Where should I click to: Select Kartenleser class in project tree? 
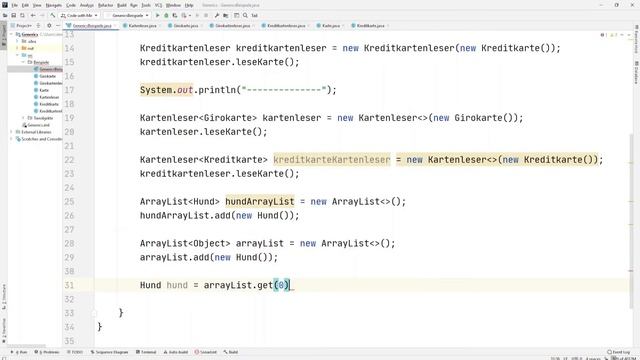(x=47, y=97)
